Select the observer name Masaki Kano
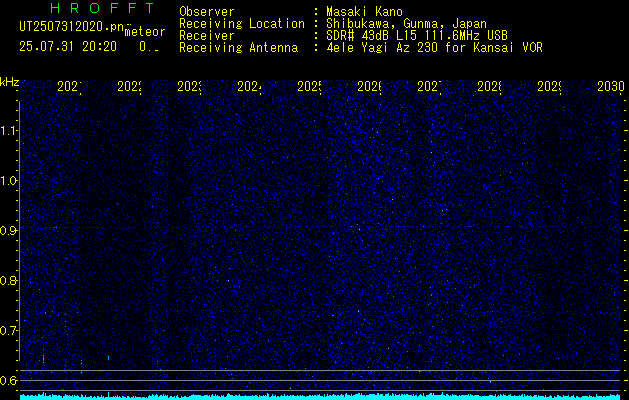This screenshot has width=629, height=400. (364, 12)
